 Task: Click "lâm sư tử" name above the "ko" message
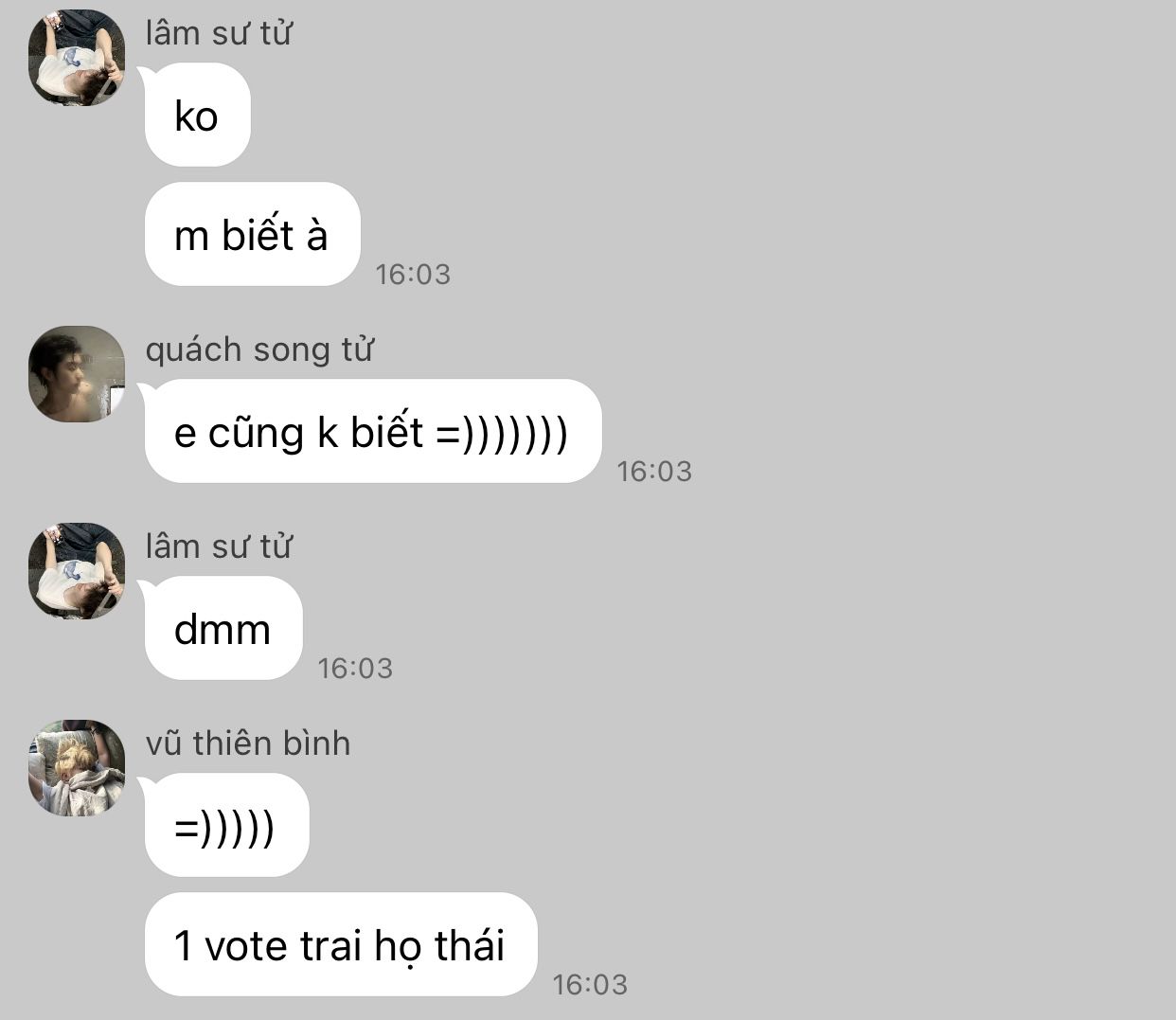(218, 33)
